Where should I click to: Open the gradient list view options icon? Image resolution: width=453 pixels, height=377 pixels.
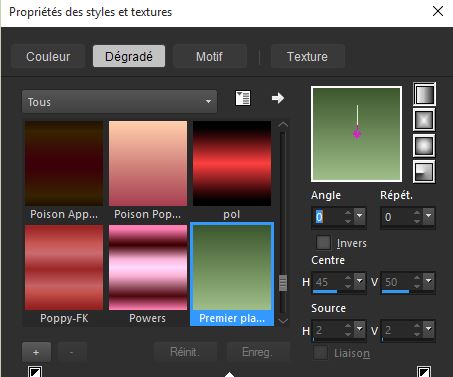[243, 98]
